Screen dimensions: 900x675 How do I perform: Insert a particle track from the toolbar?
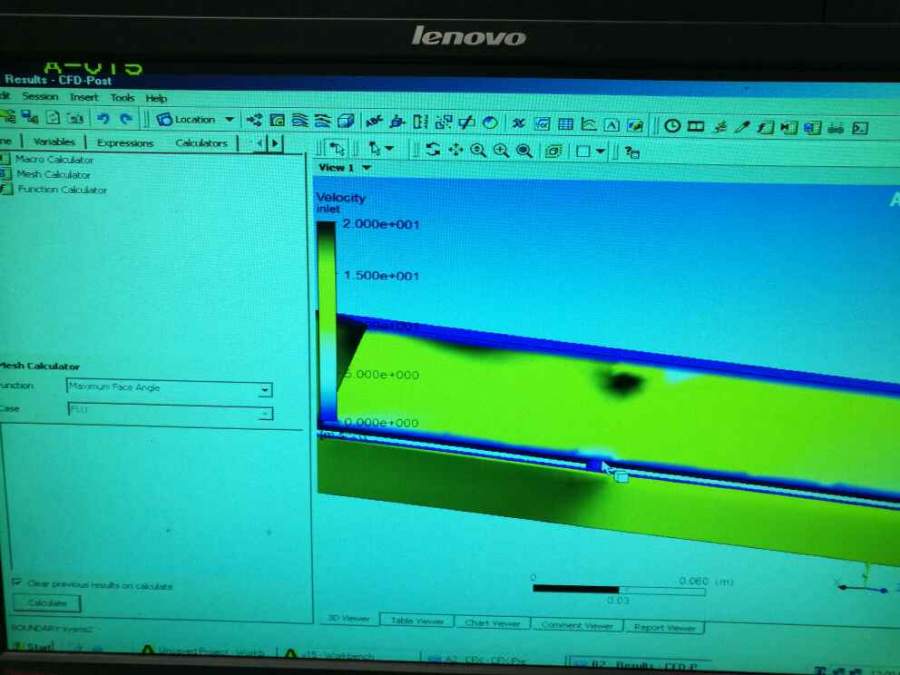pyautogui.click(x=323, y=121)
